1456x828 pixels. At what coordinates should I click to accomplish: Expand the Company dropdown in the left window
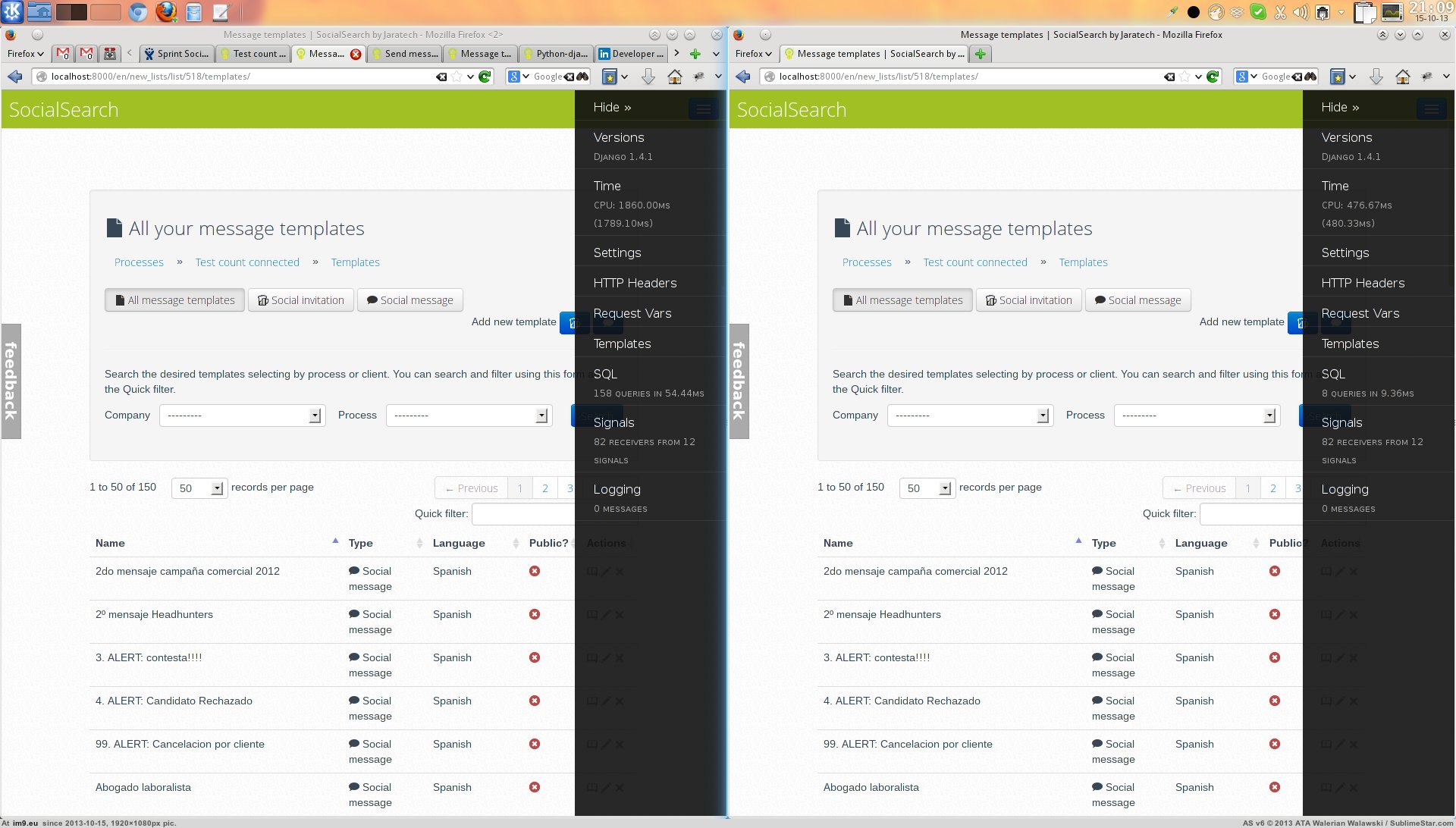[x=242, y=416]
